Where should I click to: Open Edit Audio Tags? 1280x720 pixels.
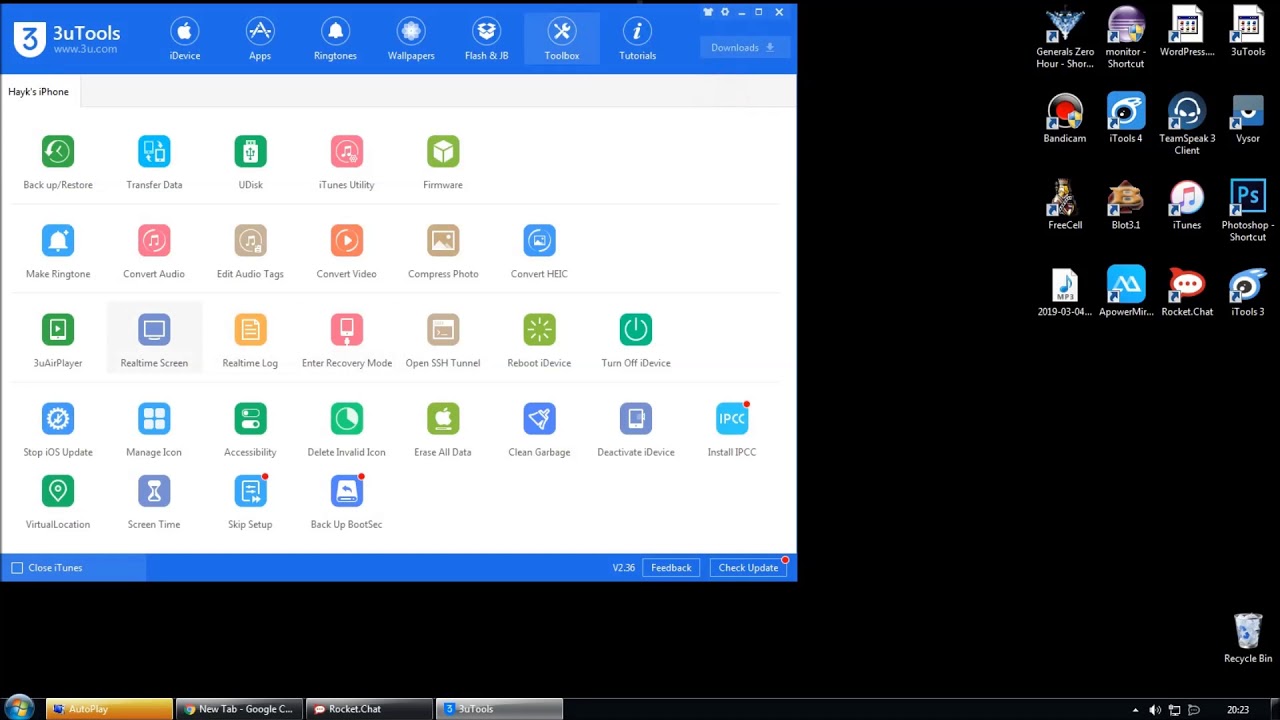(250, 252)
